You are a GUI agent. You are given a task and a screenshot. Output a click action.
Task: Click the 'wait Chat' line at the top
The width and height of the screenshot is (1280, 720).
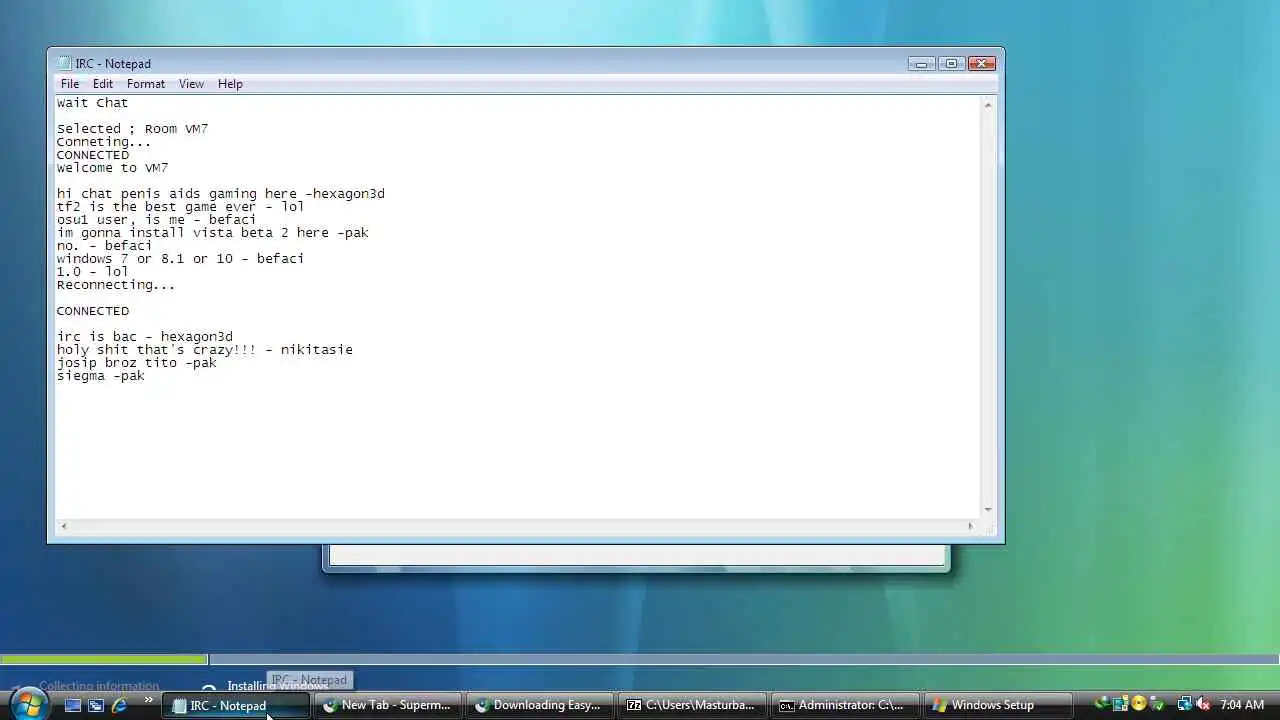tap(92, 103)
